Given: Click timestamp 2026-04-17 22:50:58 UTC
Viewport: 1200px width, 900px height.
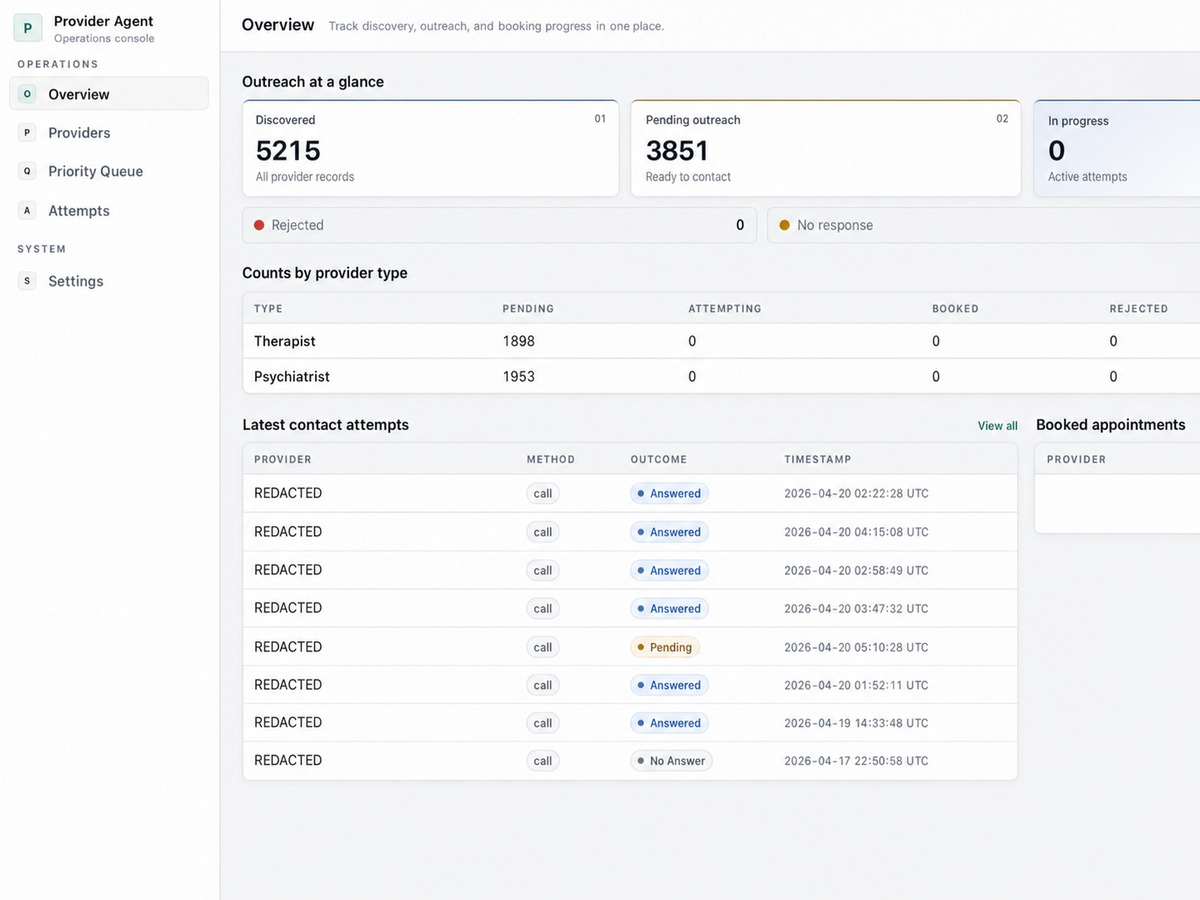Looking at the screenshot, I should [856, 761].
